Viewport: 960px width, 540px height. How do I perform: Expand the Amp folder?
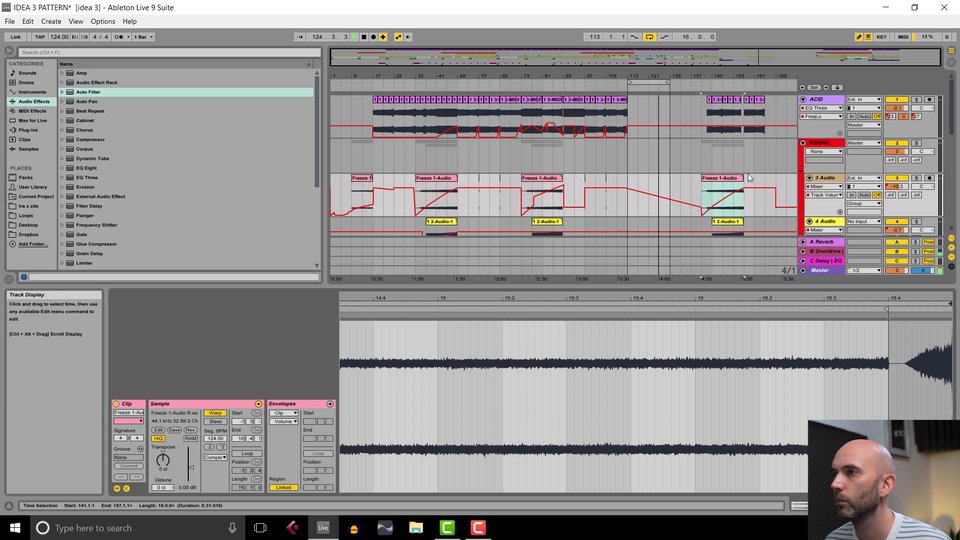tap(62, 73)
